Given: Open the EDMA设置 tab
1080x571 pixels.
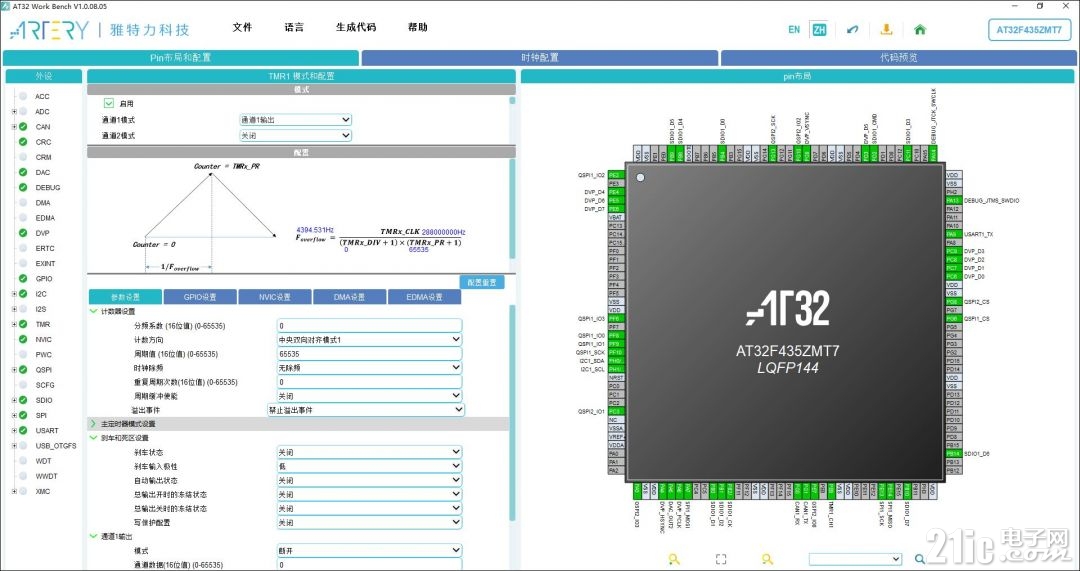Looking at the screenshot, I should pyautogui.click(x=424, y=297).
